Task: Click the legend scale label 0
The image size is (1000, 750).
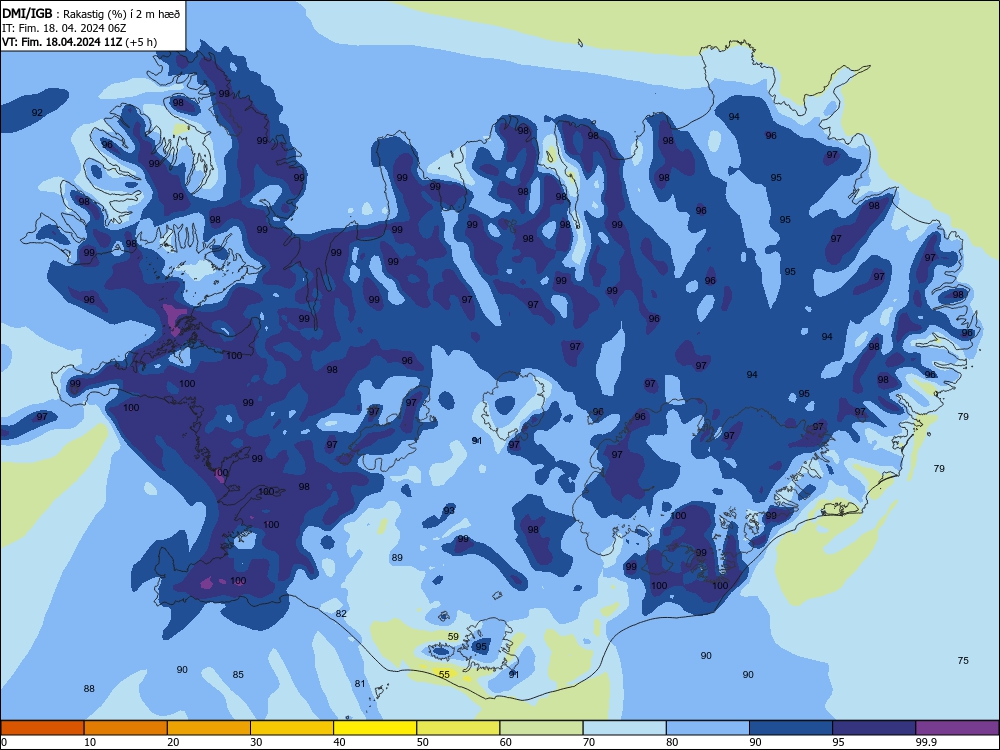Action: click(x=4, y=742)
